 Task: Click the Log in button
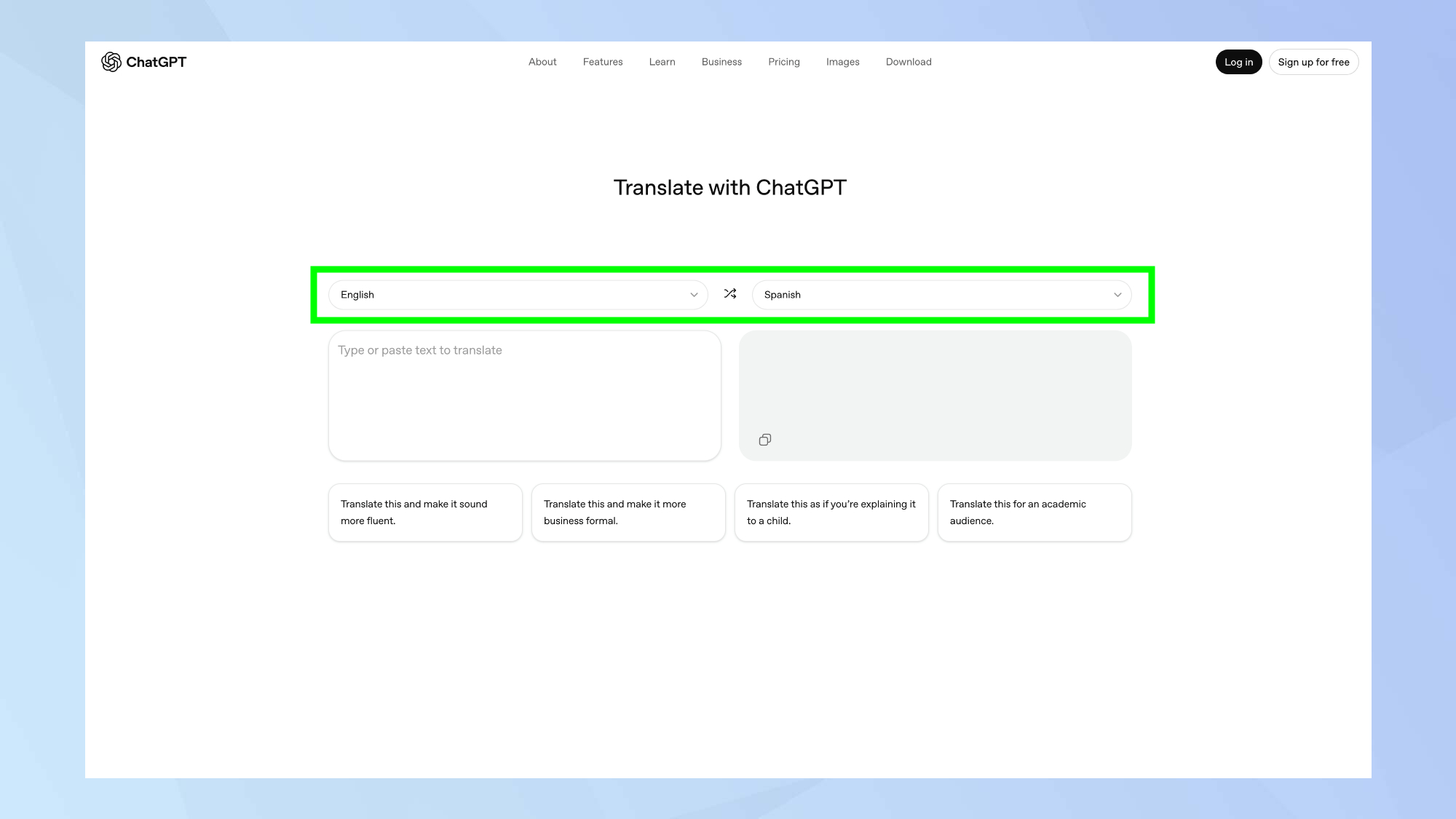pos(1238,62)
